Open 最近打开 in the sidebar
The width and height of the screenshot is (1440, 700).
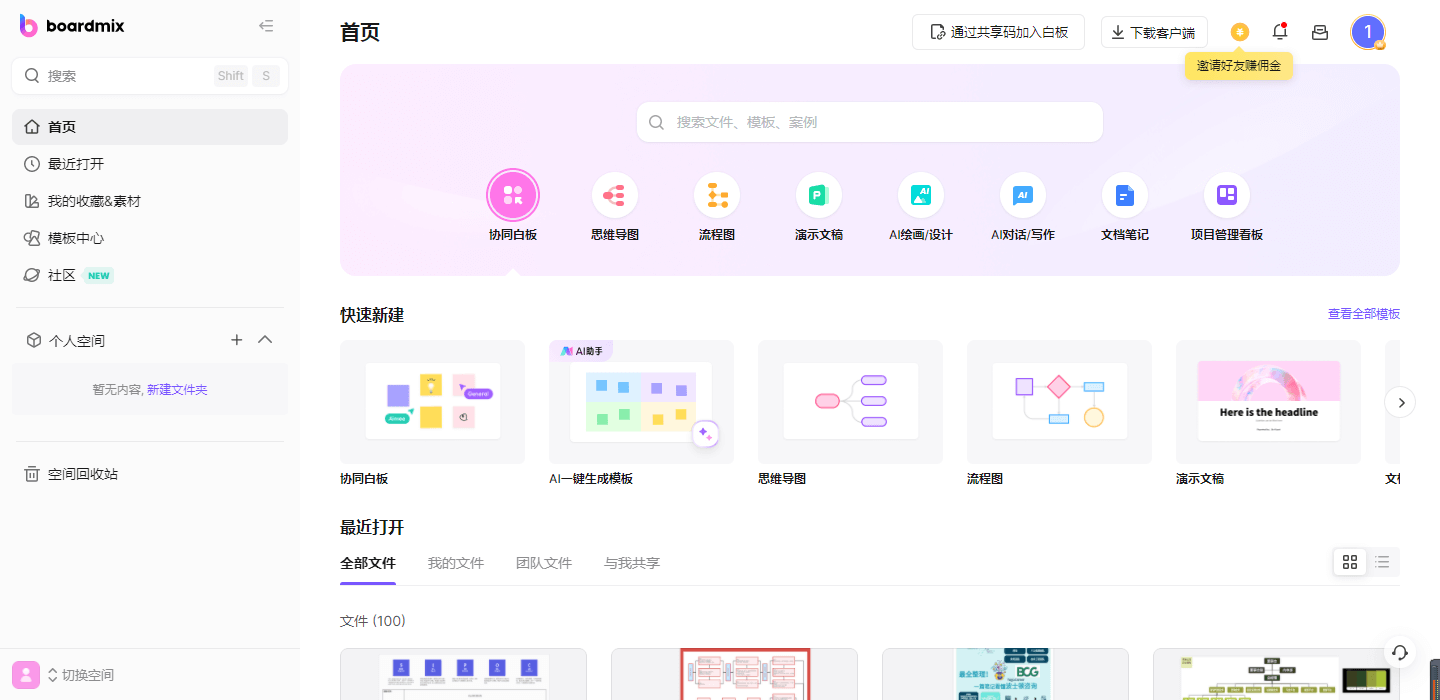coord(150,164)
